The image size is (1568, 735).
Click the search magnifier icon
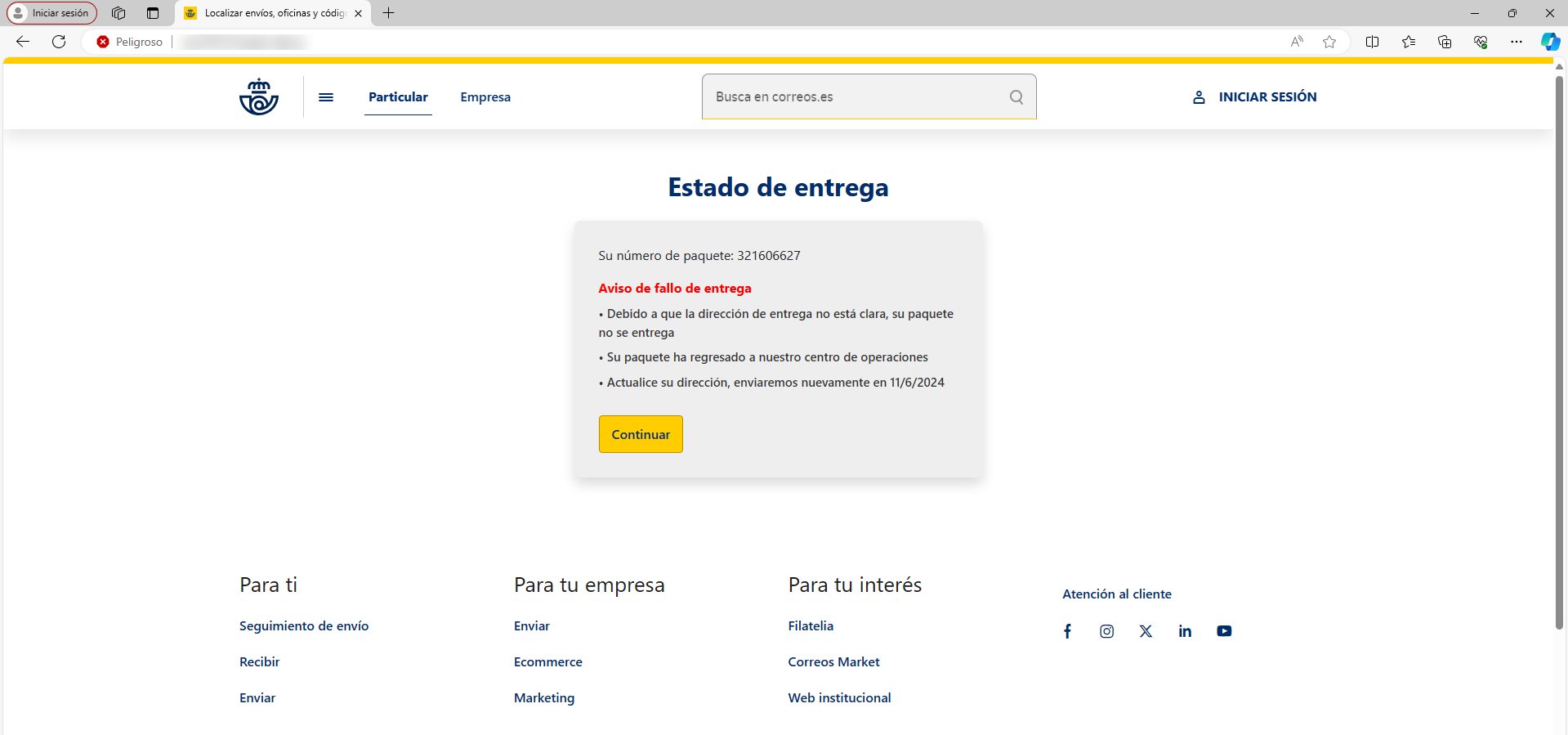[x=1016, y=97]
